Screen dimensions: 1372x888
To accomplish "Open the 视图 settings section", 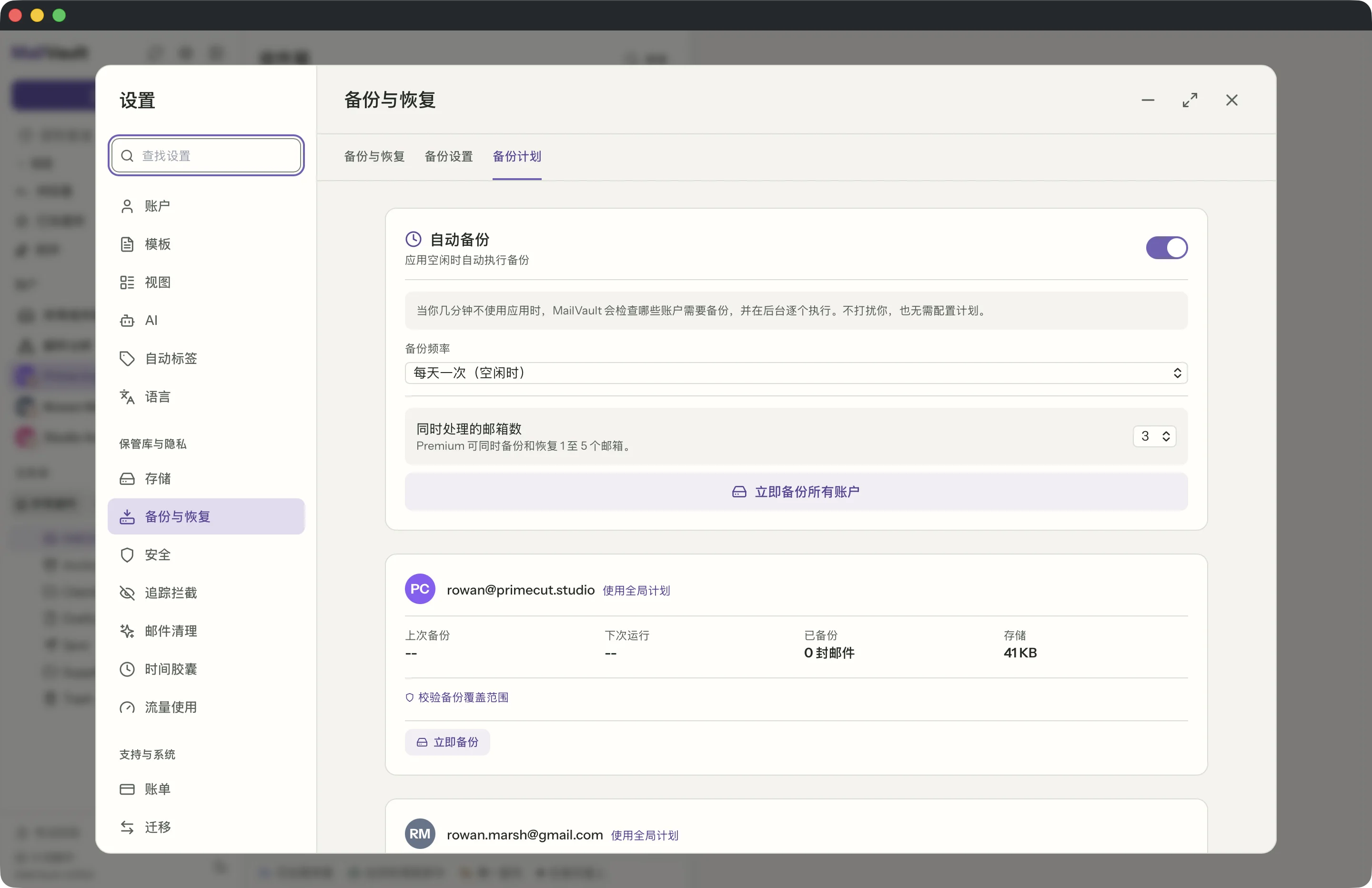I will (206, 282).
